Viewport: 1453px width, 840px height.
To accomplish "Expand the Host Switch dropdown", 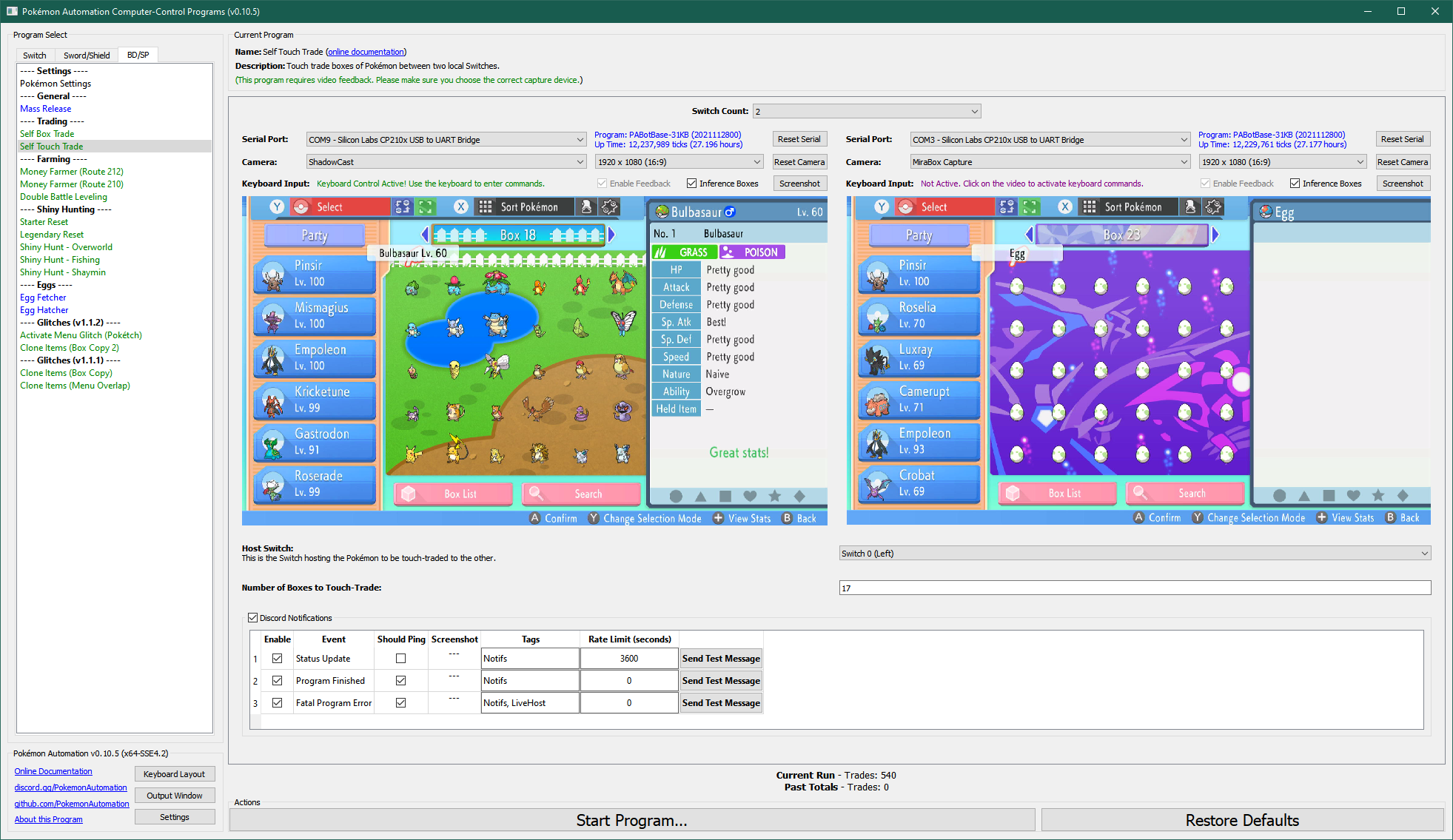I will point(1134,554).
